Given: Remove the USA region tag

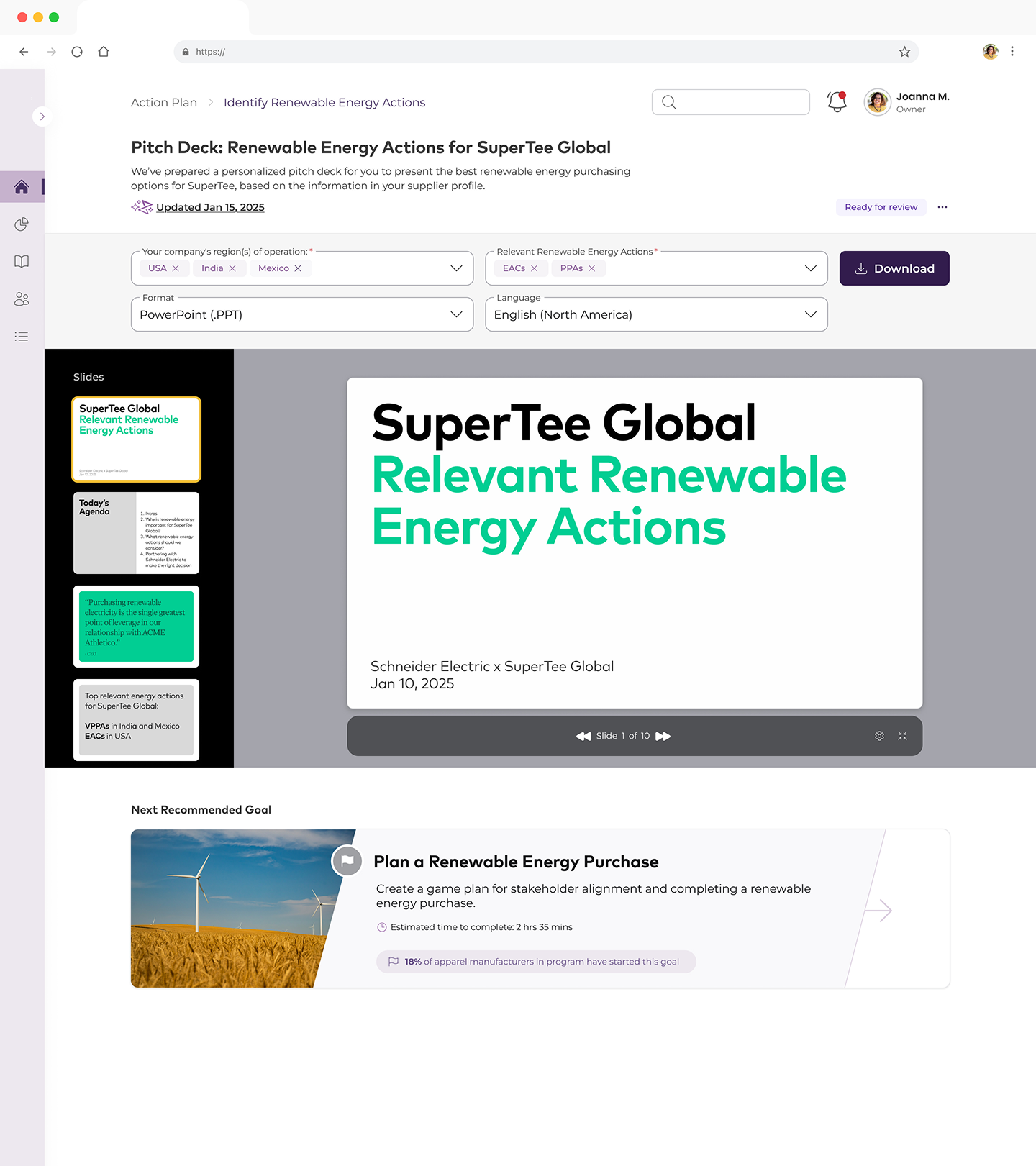Looking at the screenshot, I should click(x=176, y=268).
